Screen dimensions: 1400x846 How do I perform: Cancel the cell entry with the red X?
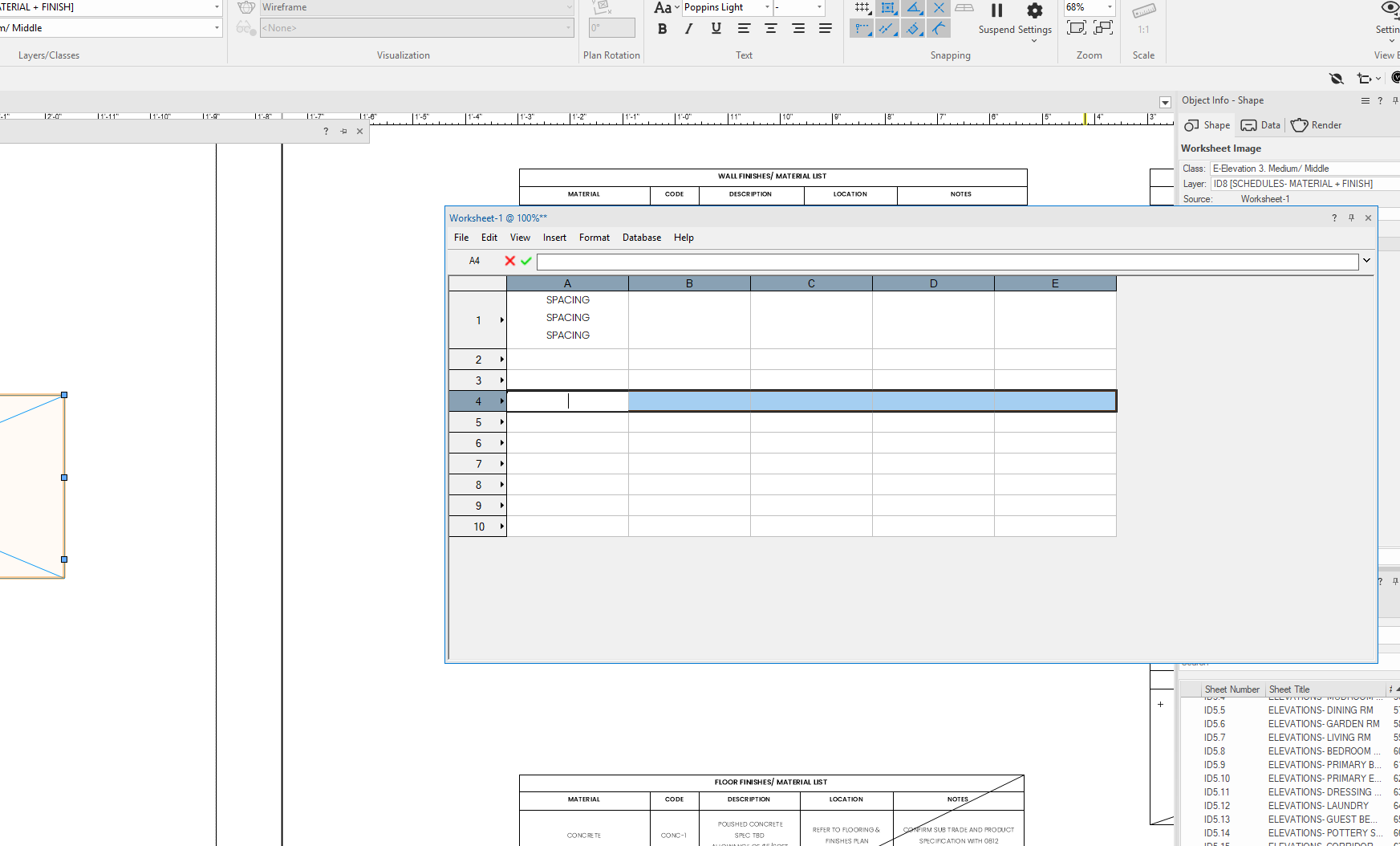510,261
